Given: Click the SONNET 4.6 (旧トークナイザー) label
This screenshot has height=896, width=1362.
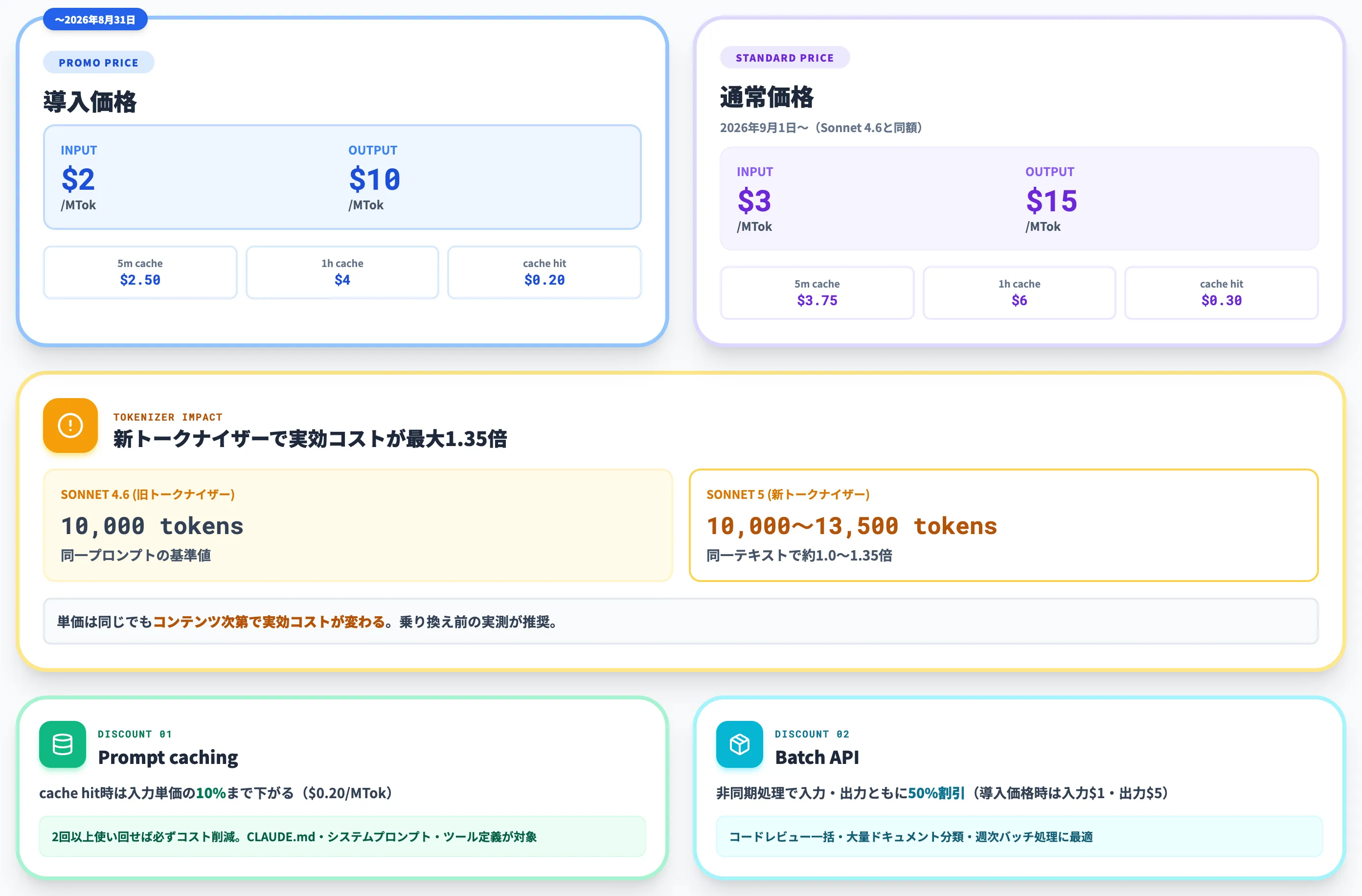Looking at the screenshot, I should pos(148,494).
